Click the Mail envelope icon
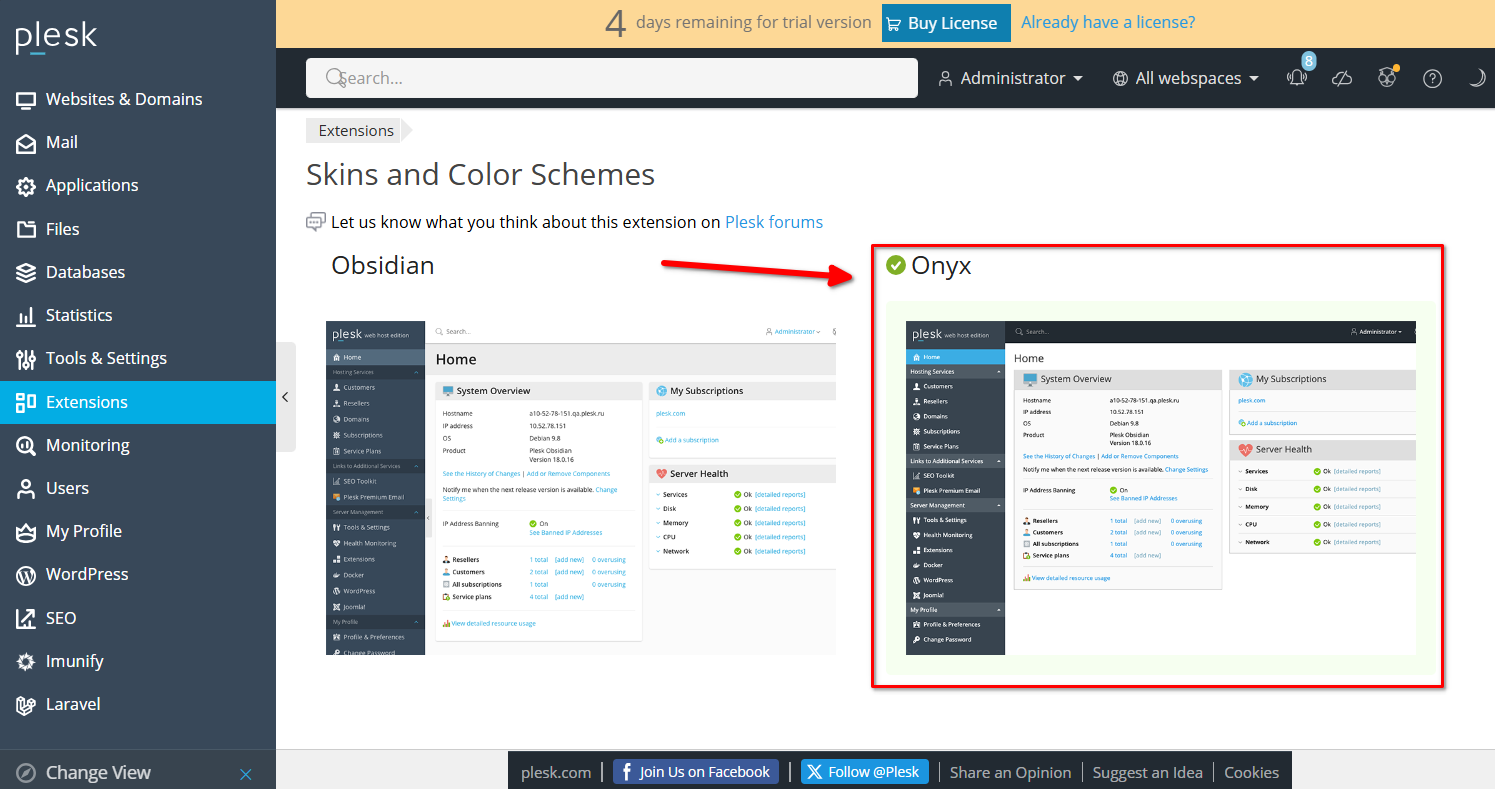 26,143
